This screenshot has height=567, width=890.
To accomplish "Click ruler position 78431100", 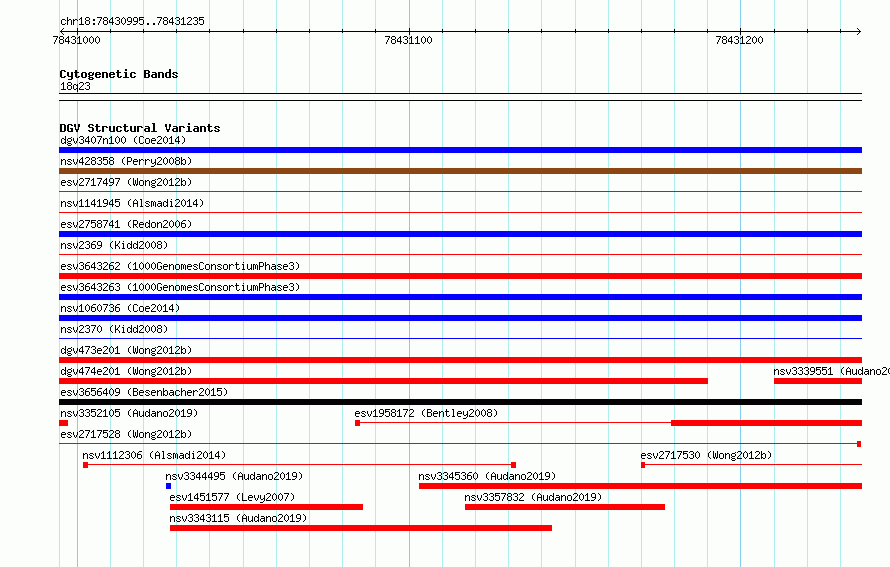I will [x=409, y=40].
